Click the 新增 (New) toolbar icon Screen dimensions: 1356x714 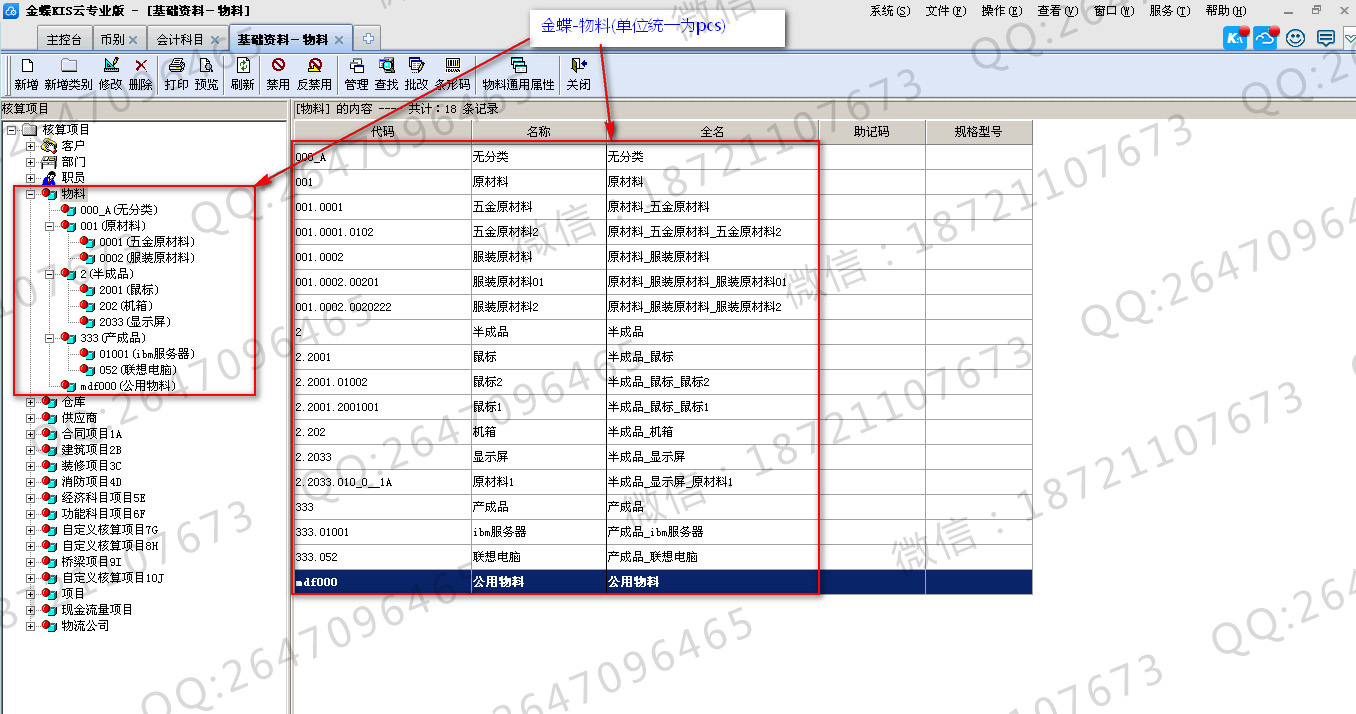pyautogui.click(x=27, y=67)
